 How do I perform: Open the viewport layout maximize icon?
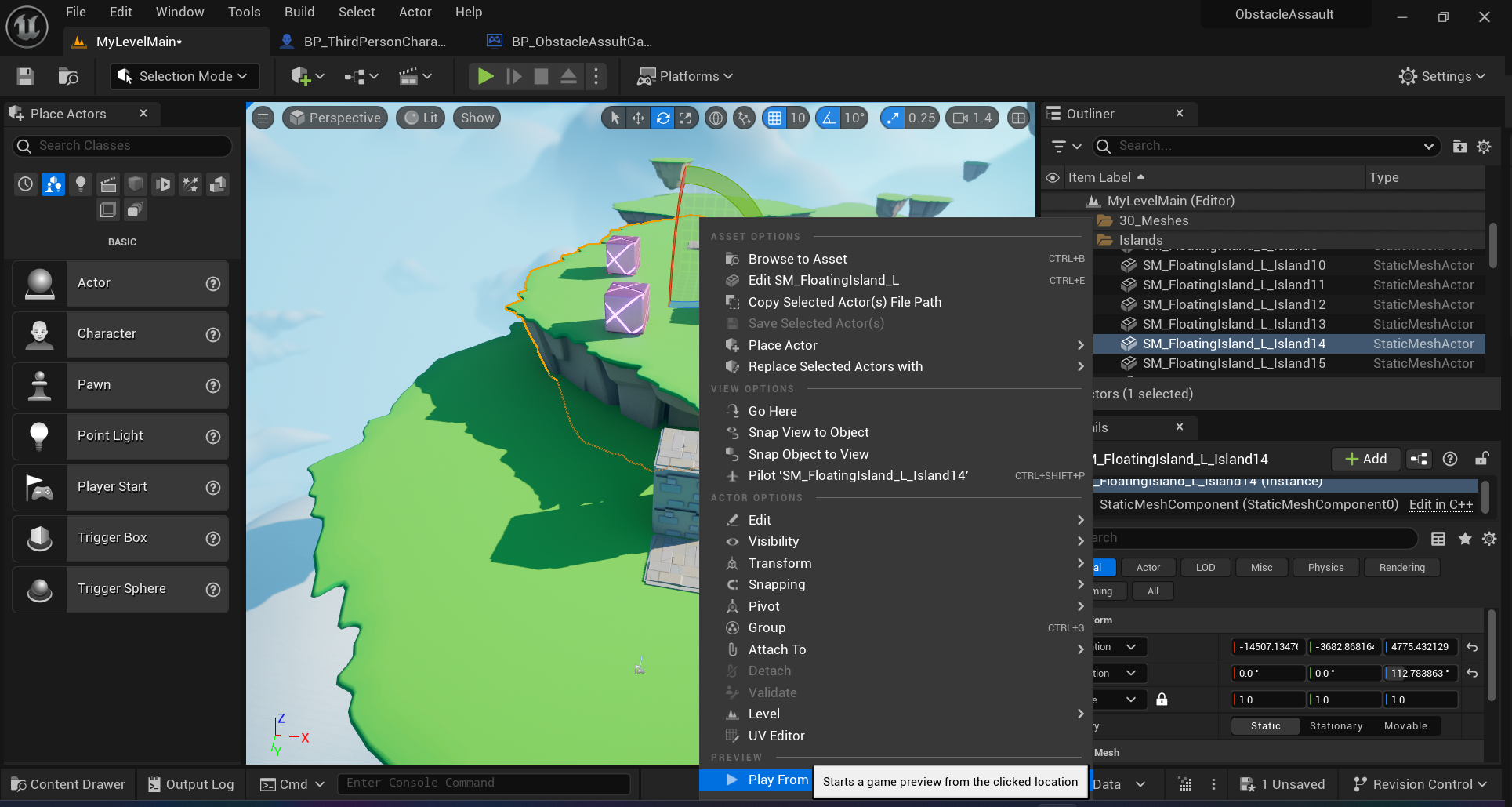[1018, 118]
